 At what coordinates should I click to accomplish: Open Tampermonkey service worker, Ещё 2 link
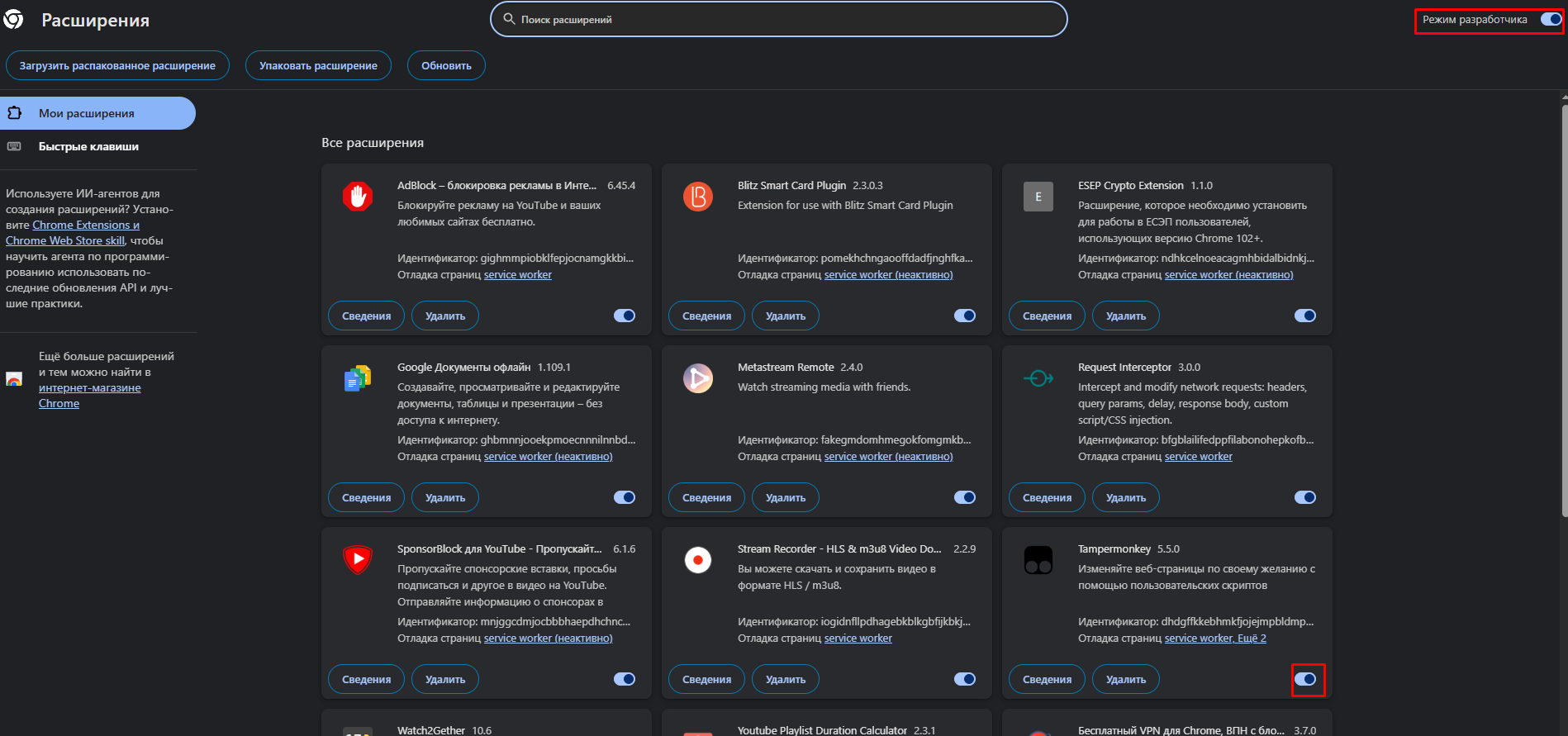[x=1215, y=639]
